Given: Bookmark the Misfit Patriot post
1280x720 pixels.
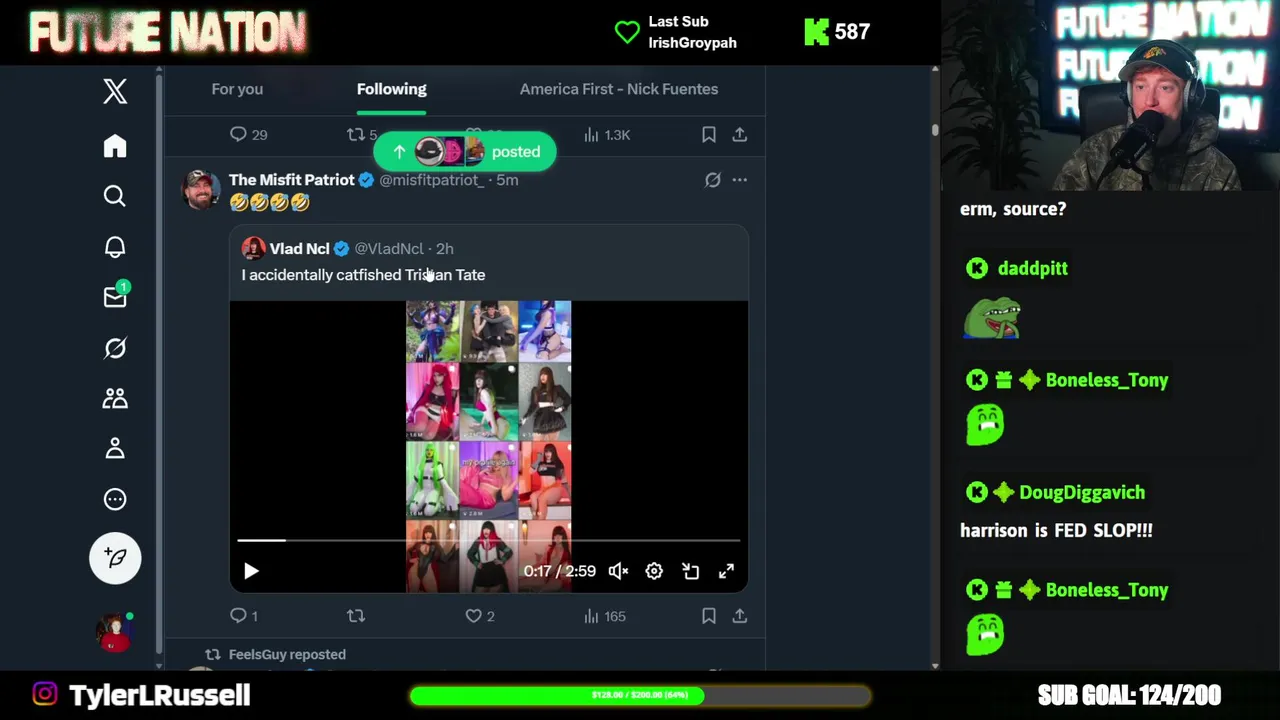Looking at the screenshot, I should pyautogui.click(x=708, y=616).
